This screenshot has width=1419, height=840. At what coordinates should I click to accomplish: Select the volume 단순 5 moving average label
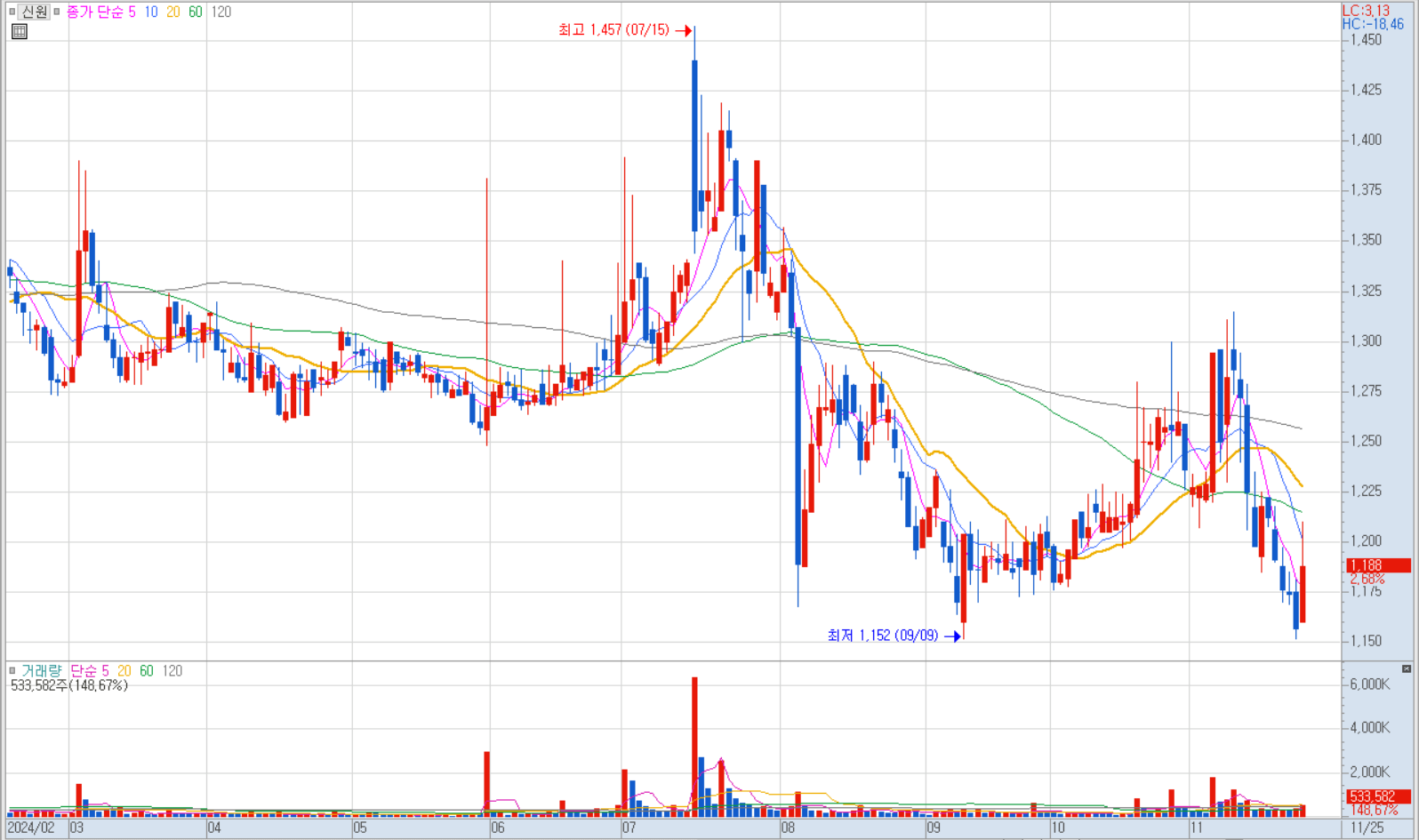point(89,670)
